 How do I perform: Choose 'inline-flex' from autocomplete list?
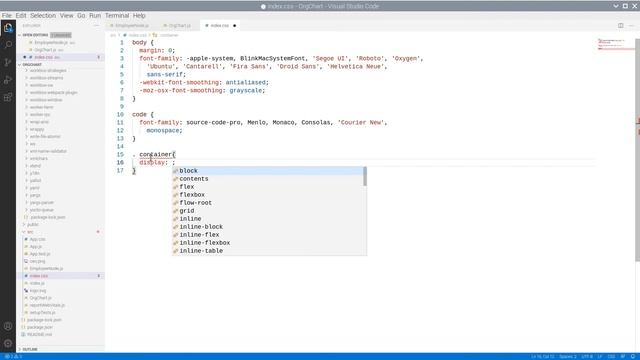pyautogui.click(x=268, y=235)
